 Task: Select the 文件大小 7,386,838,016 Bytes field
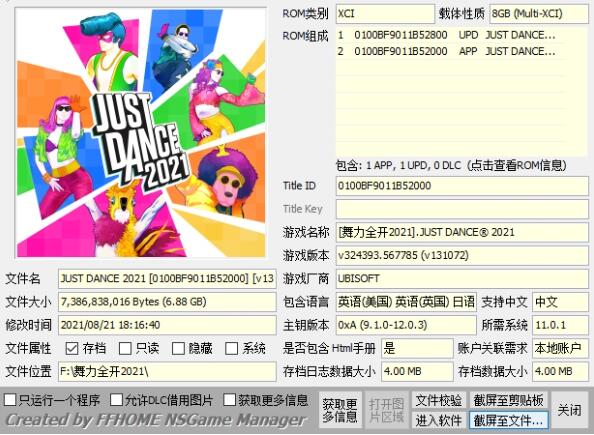coord(167,302)
